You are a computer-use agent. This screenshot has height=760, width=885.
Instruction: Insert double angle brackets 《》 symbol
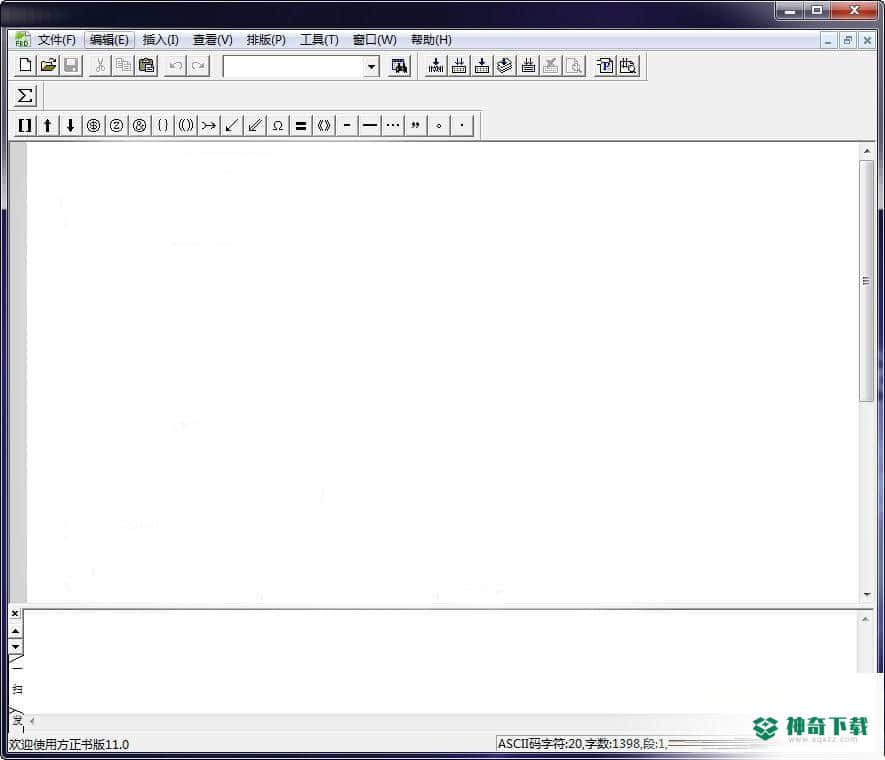(x=324, y=125)
